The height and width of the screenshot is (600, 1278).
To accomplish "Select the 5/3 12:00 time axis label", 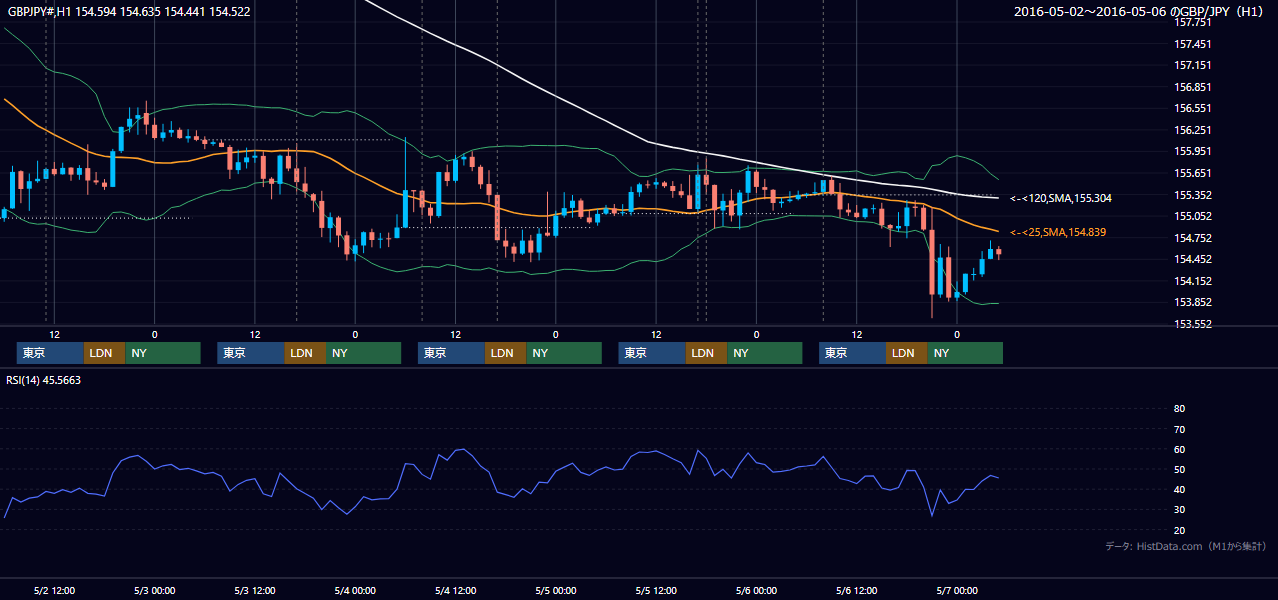I will point(254,590).
